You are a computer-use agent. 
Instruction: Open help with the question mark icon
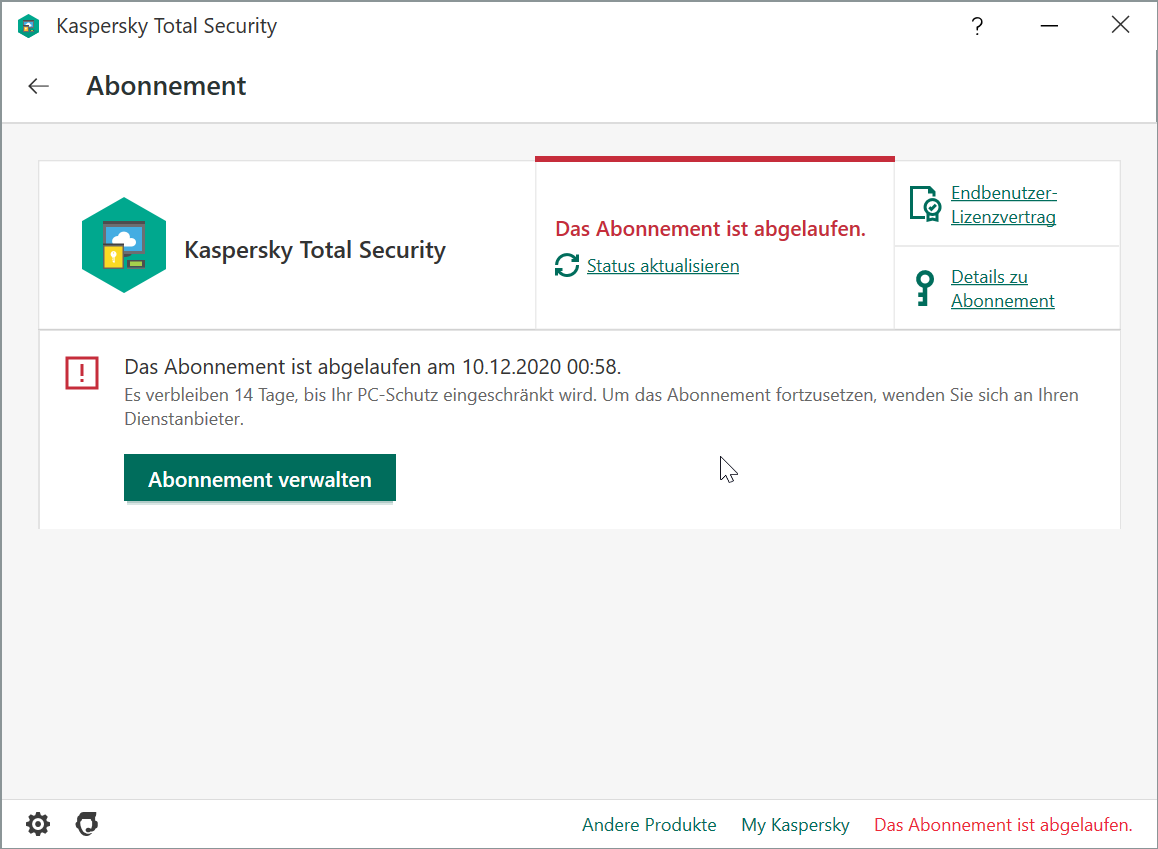(977, 27)
